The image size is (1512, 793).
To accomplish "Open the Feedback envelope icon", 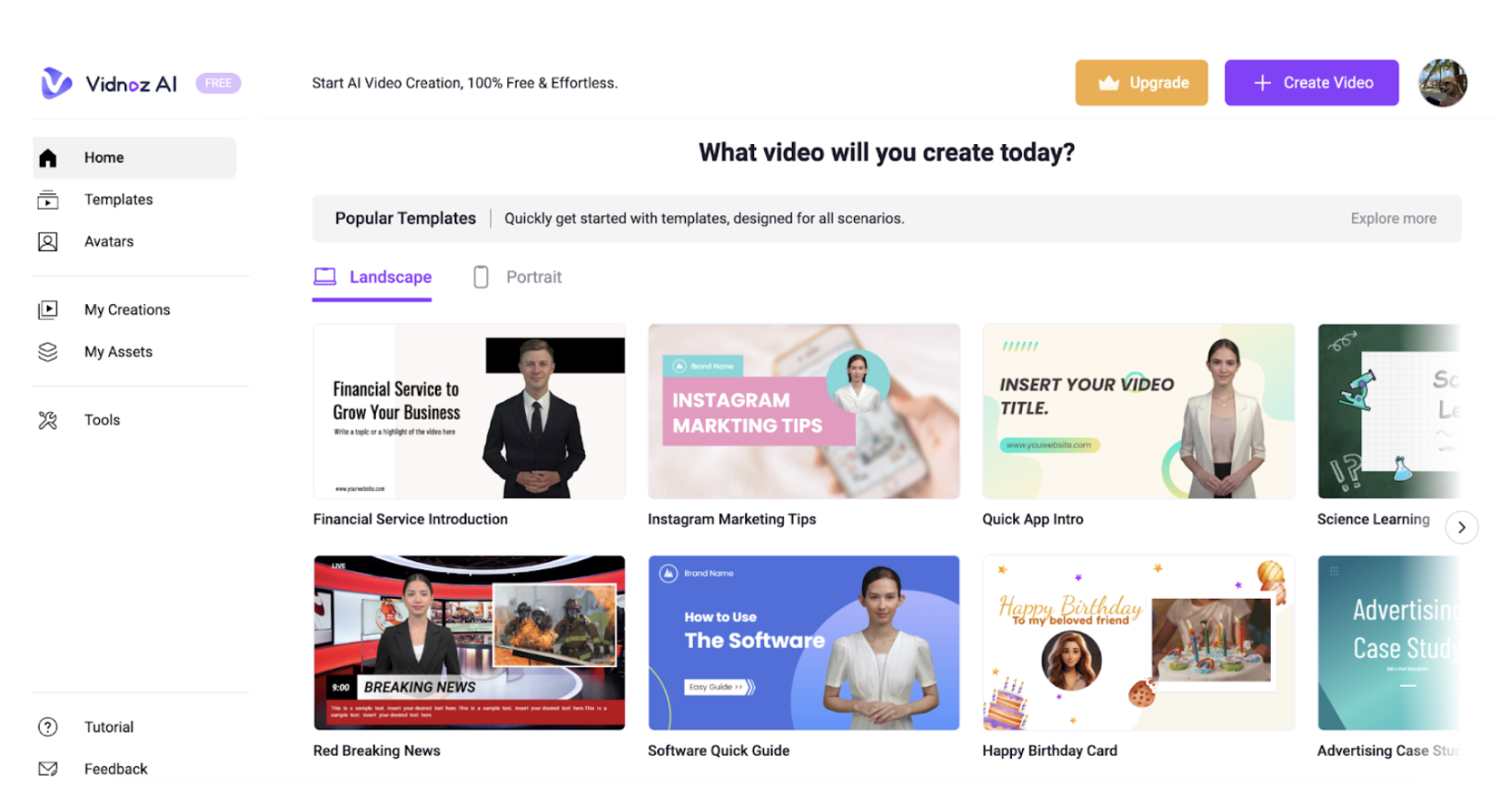I will point(48,769).
